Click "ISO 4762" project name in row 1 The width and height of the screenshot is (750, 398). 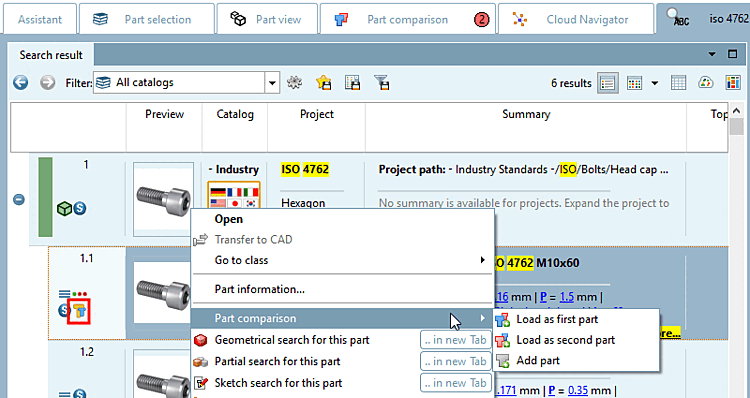[305, 169]
